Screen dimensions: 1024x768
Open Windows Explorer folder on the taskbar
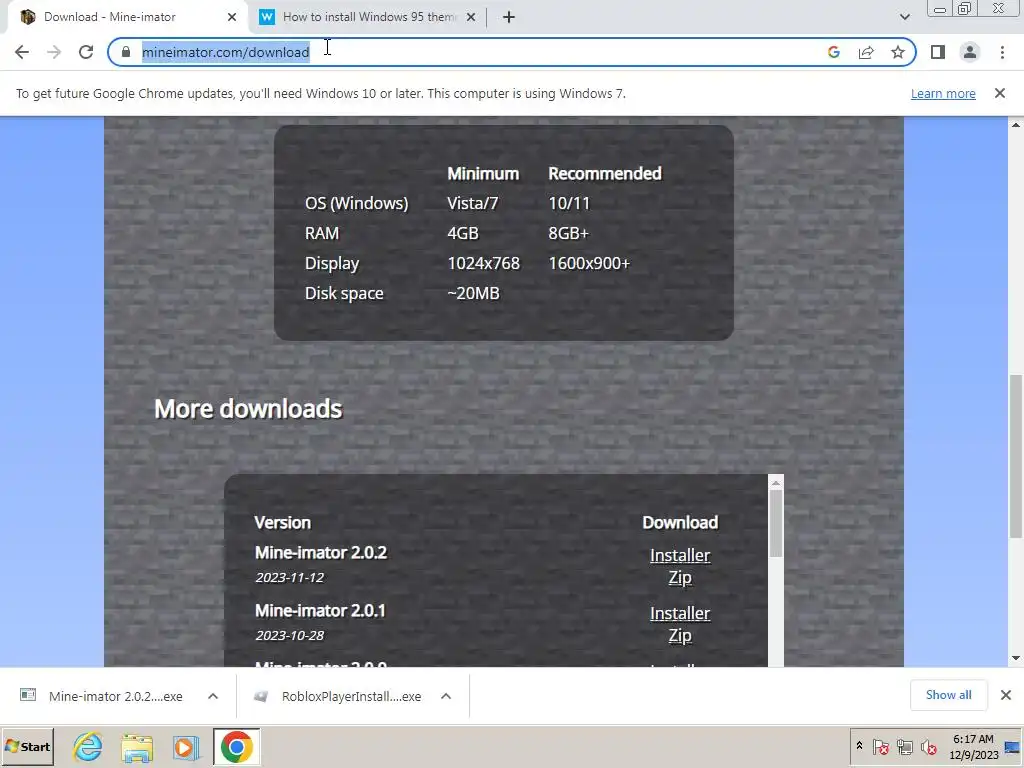pyautogui.click(x=136, y=747)
